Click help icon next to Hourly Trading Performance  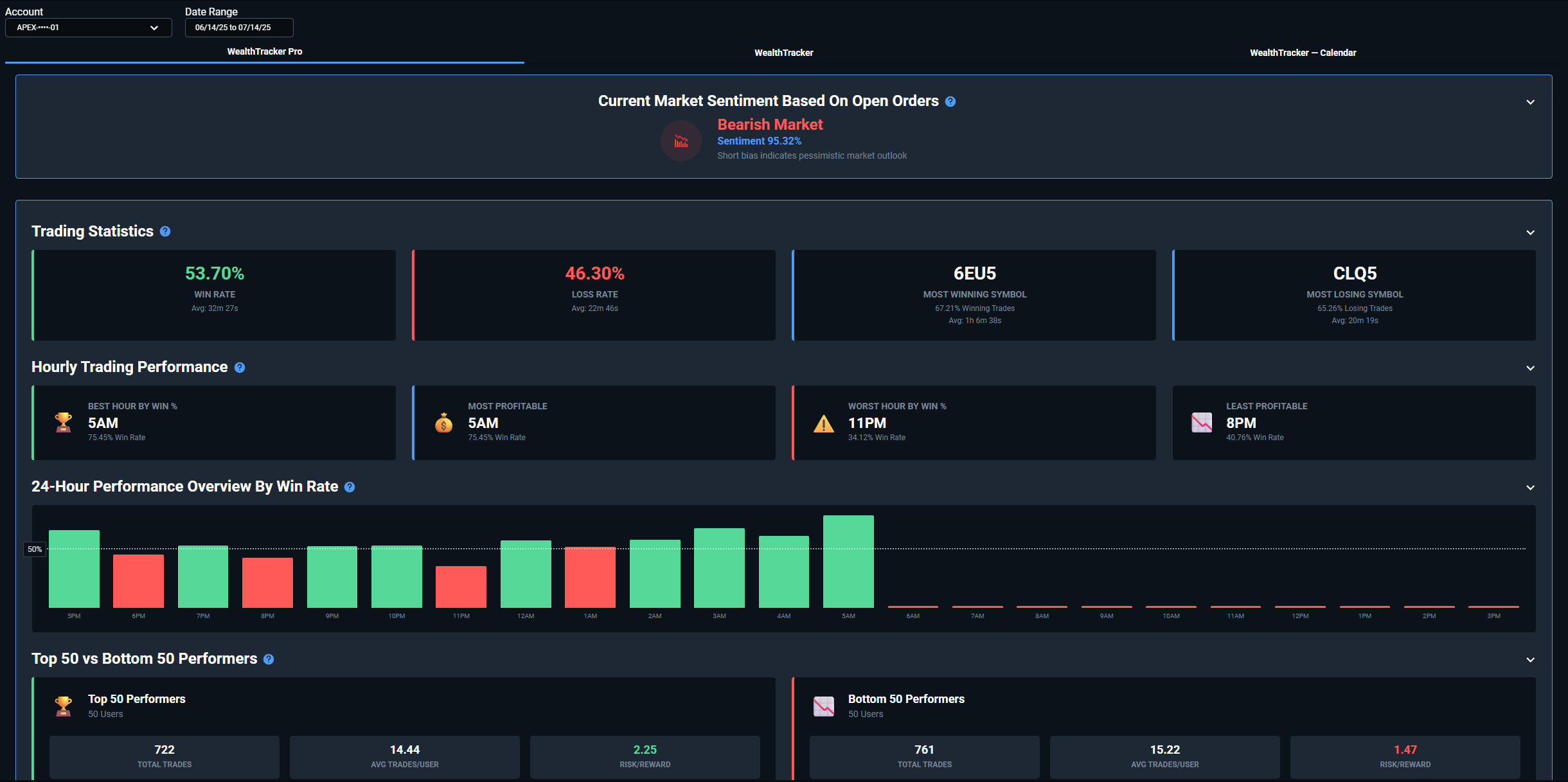click(240, 368)
